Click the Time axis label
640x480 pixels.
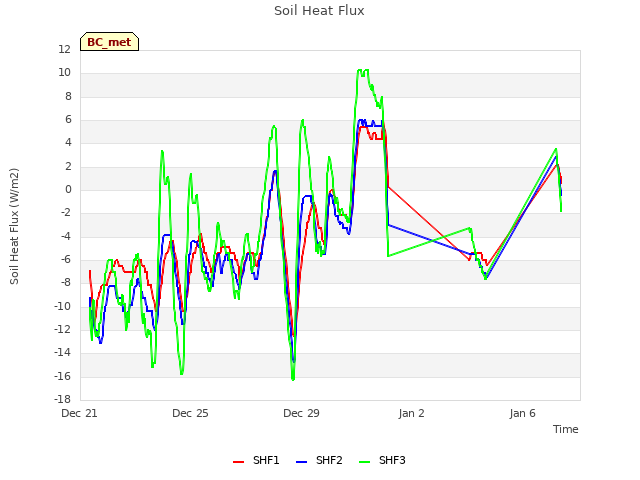click(x=565, y=429)
